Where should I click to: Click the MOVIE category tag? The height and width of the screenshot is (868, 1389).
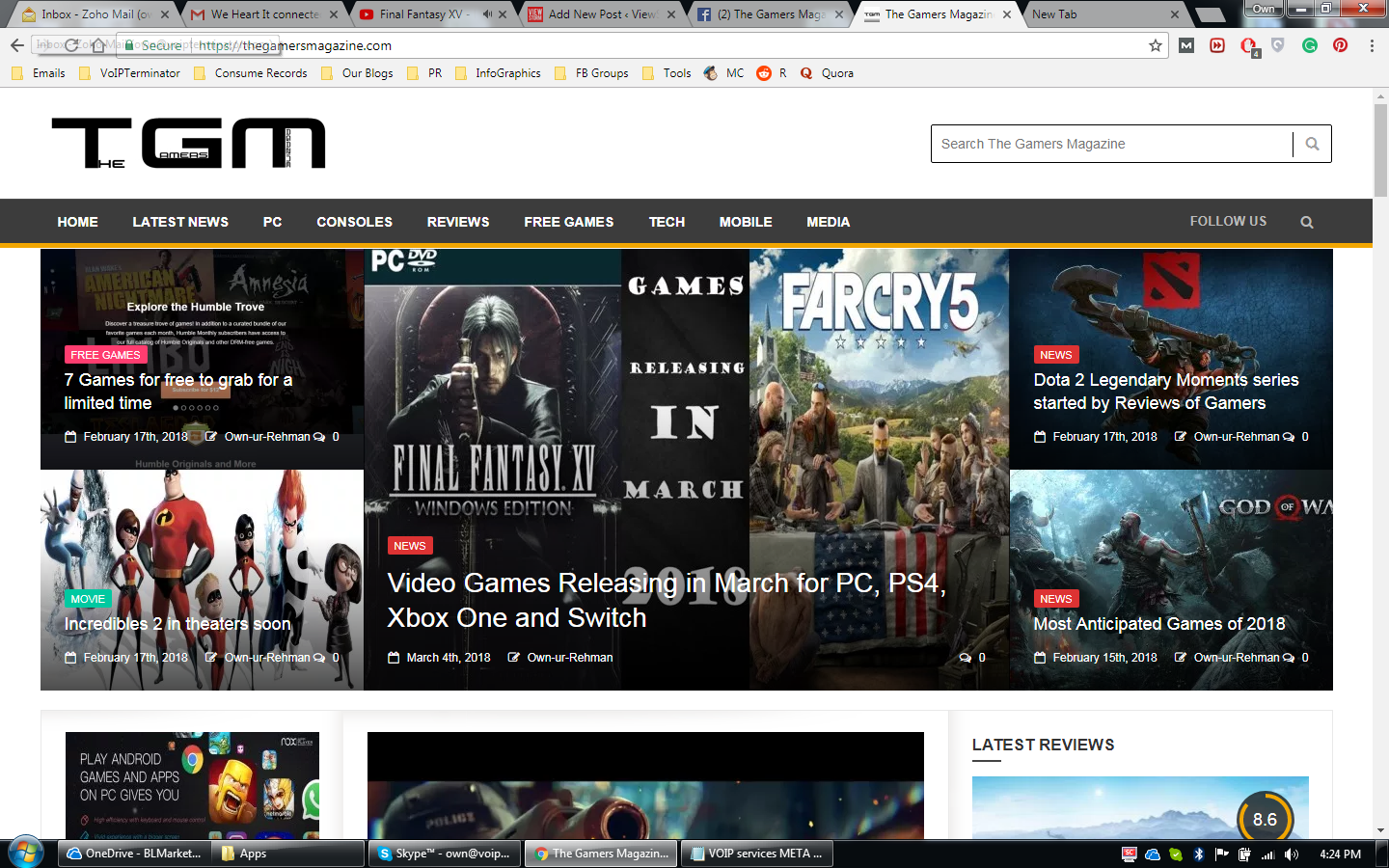tap(88, 599)
